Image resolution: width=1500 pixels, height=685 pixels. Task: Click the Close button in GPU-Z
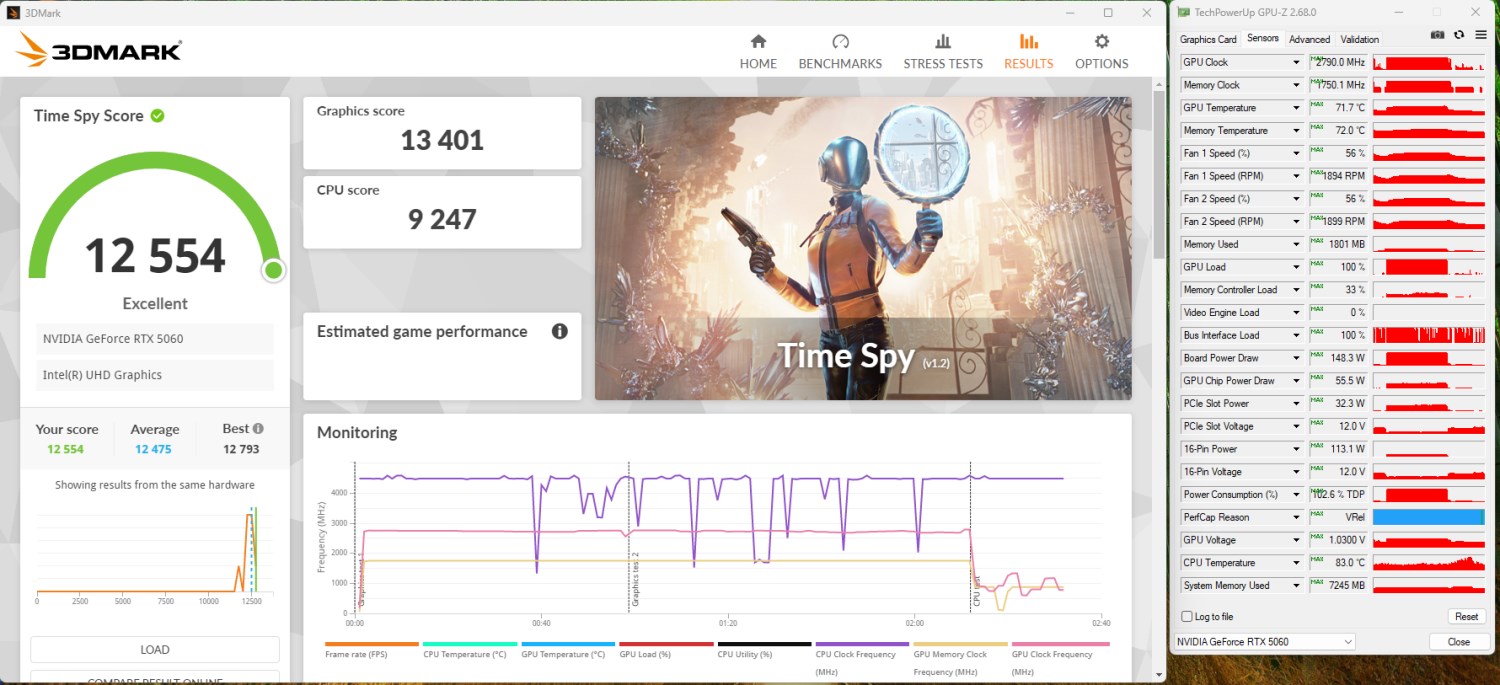tap(1458, 641)
